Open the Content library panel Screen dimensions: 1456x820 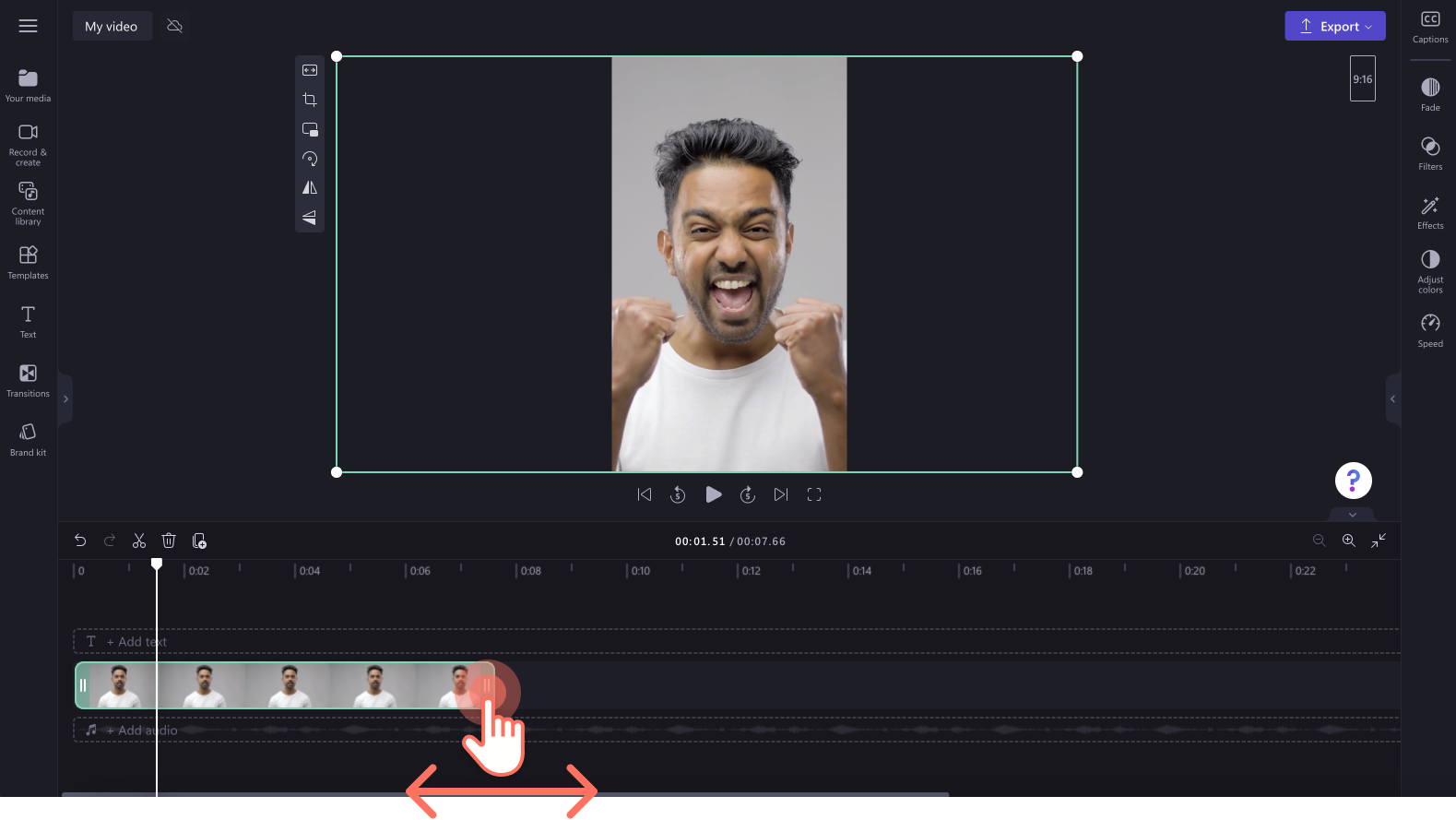[28, 203]
